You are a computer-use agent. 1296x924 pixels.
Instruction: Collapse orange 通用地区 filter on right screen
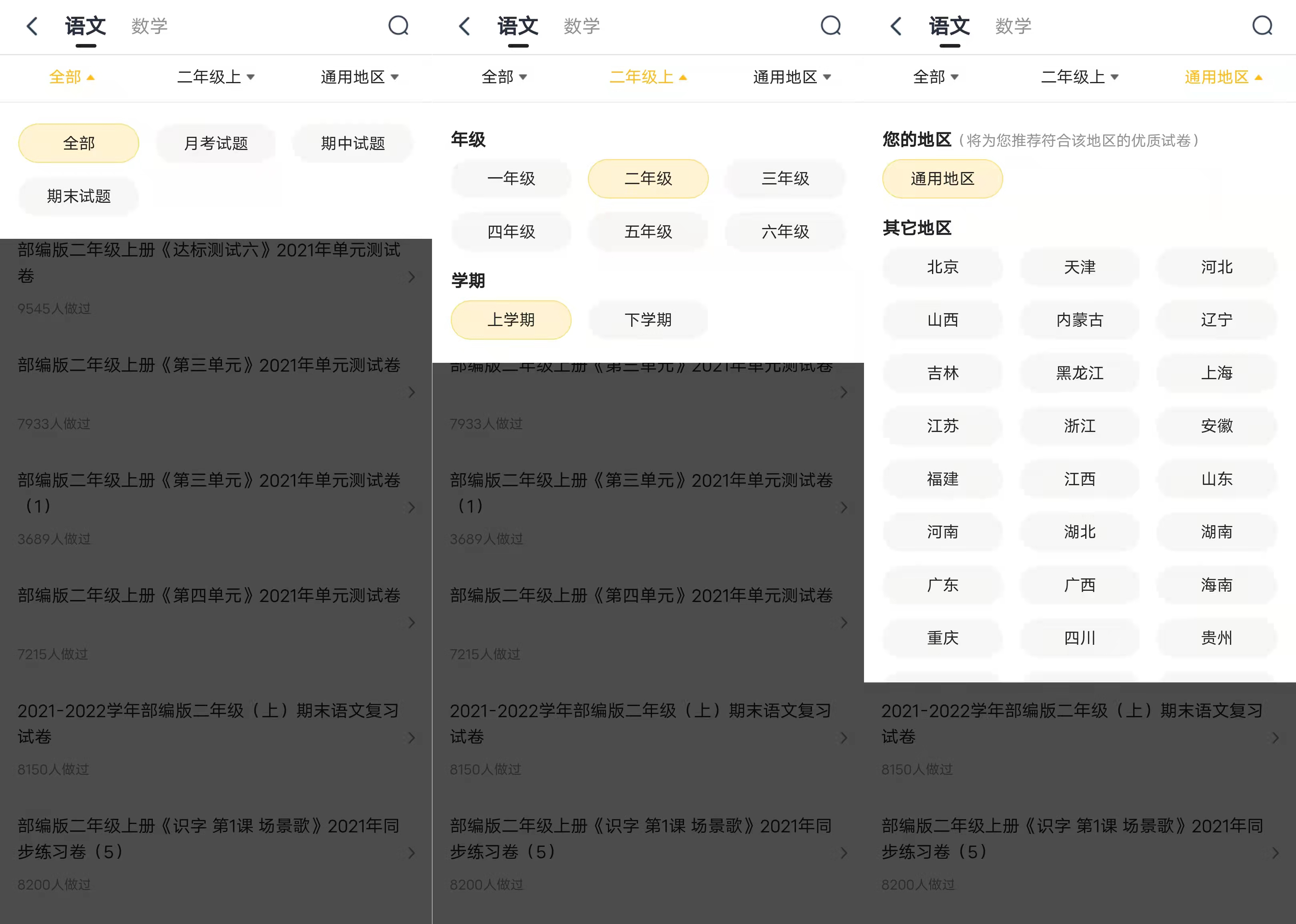tap(1223, 77)
